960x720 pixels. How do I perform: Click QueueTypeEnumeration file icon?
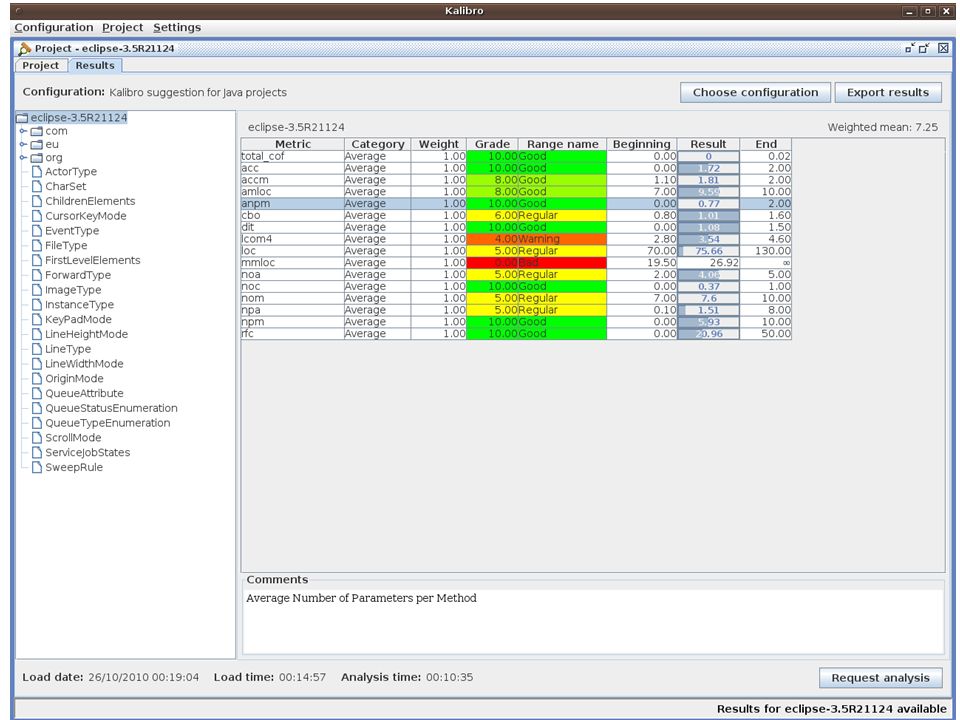[x=37, y=423]
